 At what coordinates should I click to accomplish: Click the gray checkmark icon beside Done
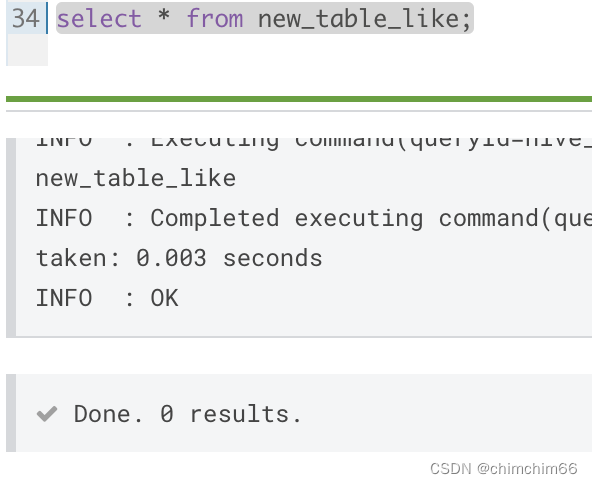click(x=47, y=414)
